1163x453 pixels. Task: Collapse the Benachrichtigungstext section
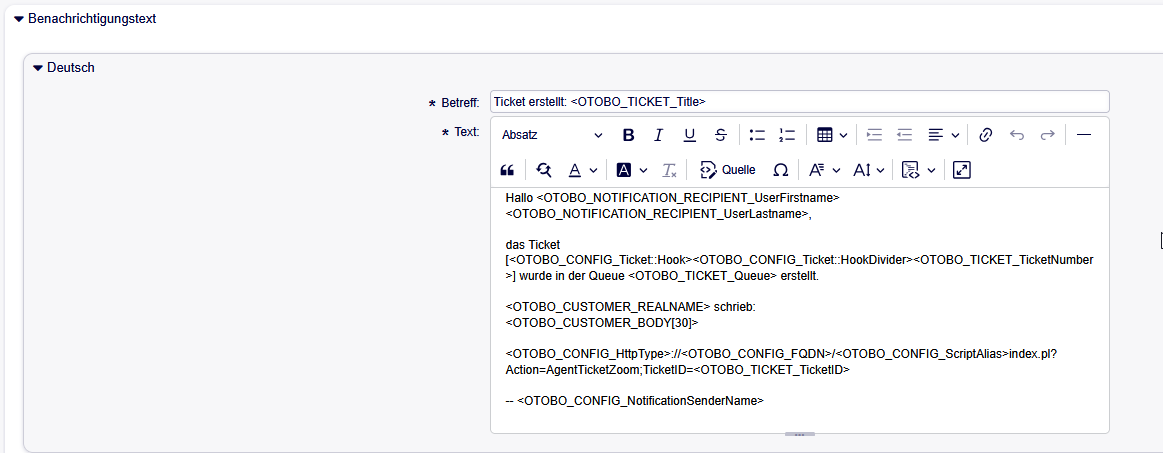pyautogui.click(x=19, y=19)
